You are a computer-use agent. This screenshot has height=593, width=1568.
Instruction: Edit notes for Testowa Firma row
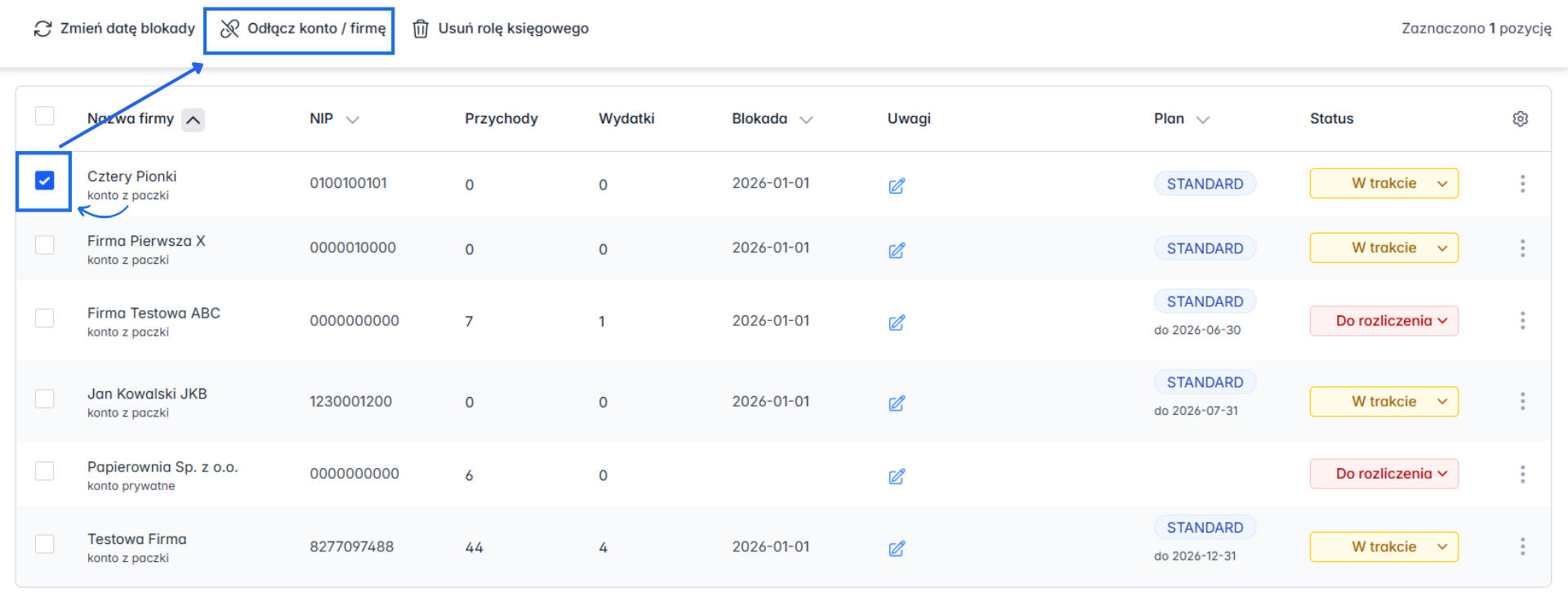click(897, 549)
